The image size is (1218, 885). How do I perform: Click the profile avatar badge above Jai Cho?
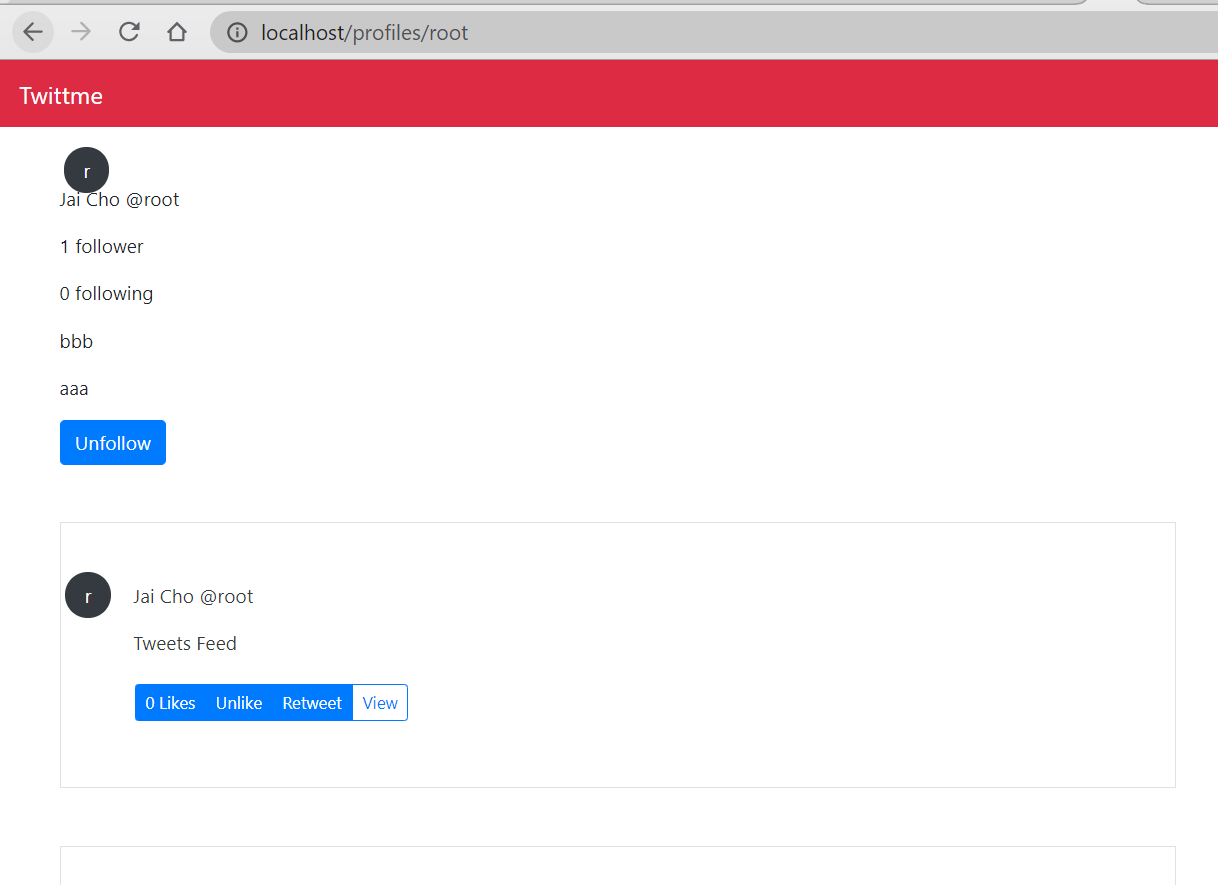(x=86, y=171)
